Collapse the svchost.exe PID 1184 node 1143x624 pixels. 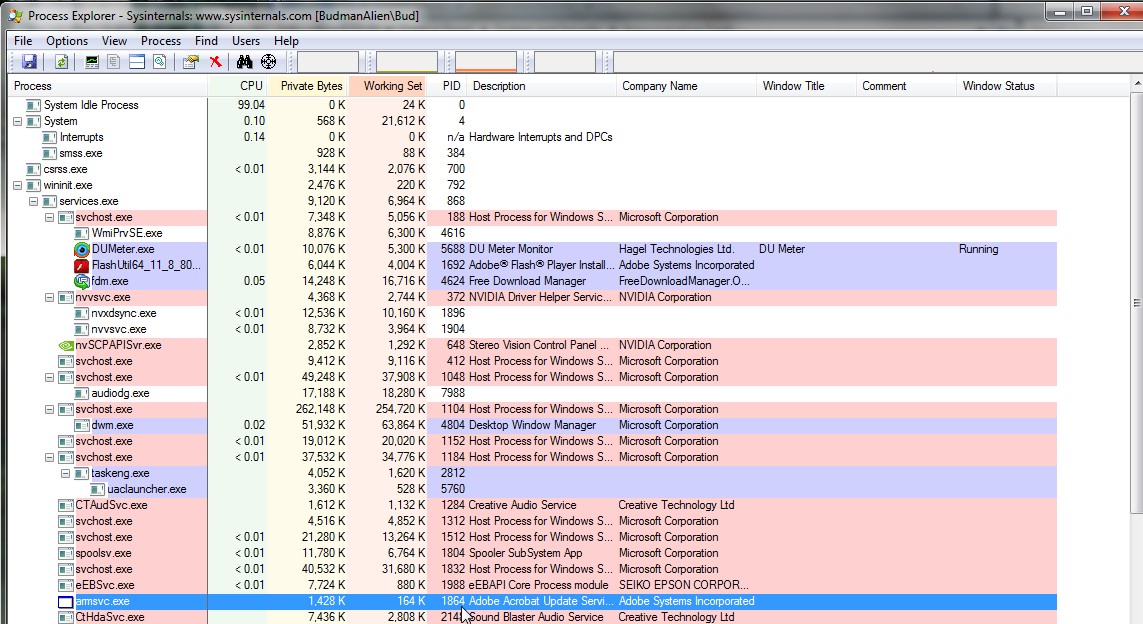tap(50, 459)
